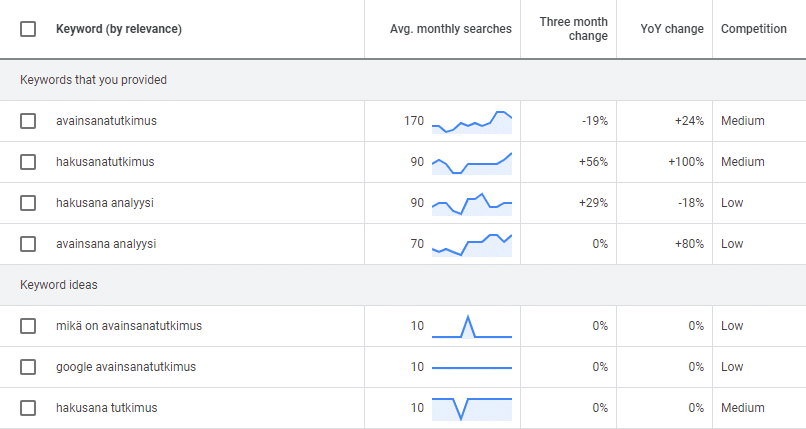Open trend sparkline for avainsanatutkimus
This screenshot has width=806, height=429.
tap(472, 122)
